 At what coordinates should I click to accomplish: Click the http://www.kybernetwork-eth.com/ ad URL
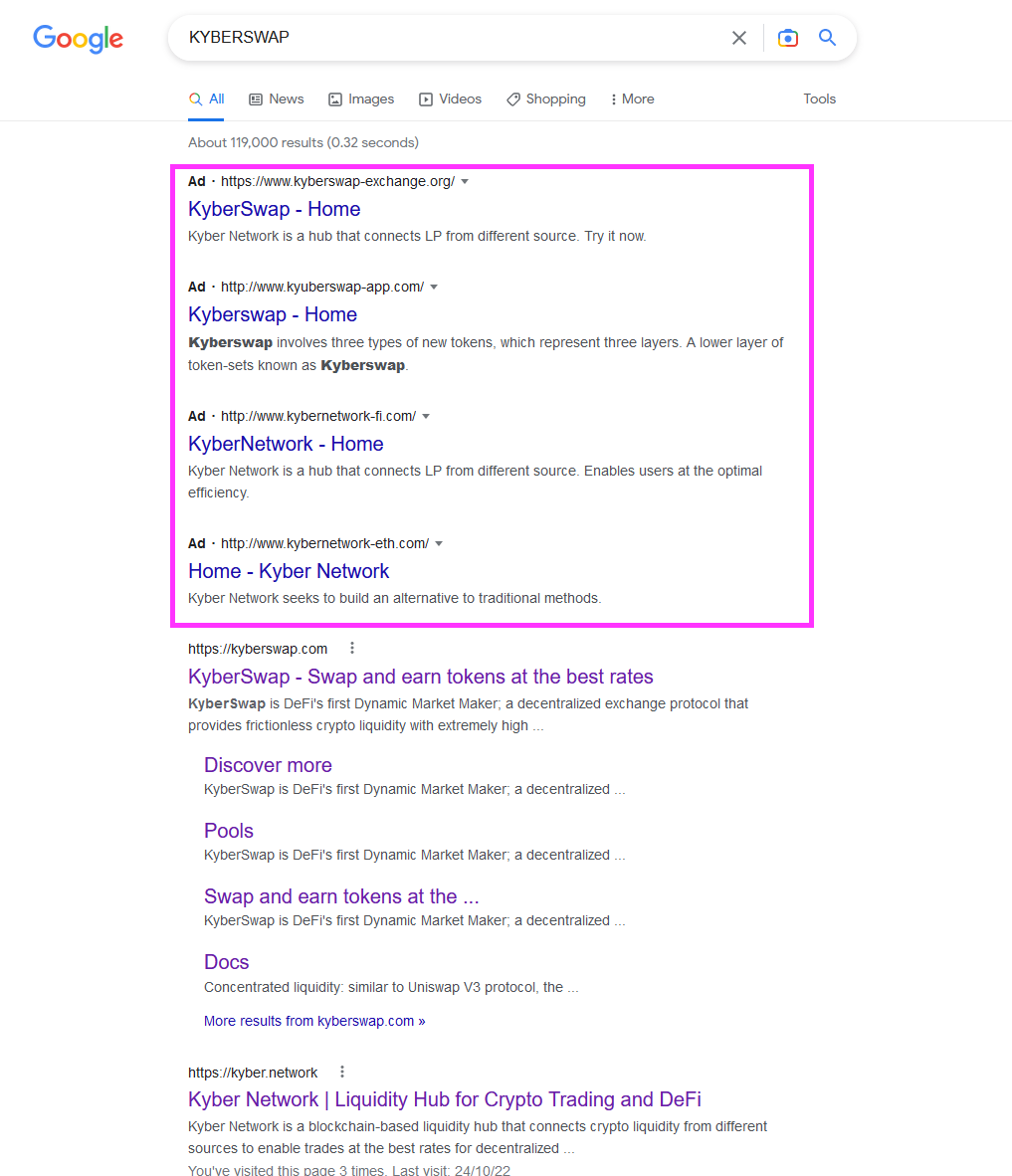pyautogui.click(x=324, y=544)
